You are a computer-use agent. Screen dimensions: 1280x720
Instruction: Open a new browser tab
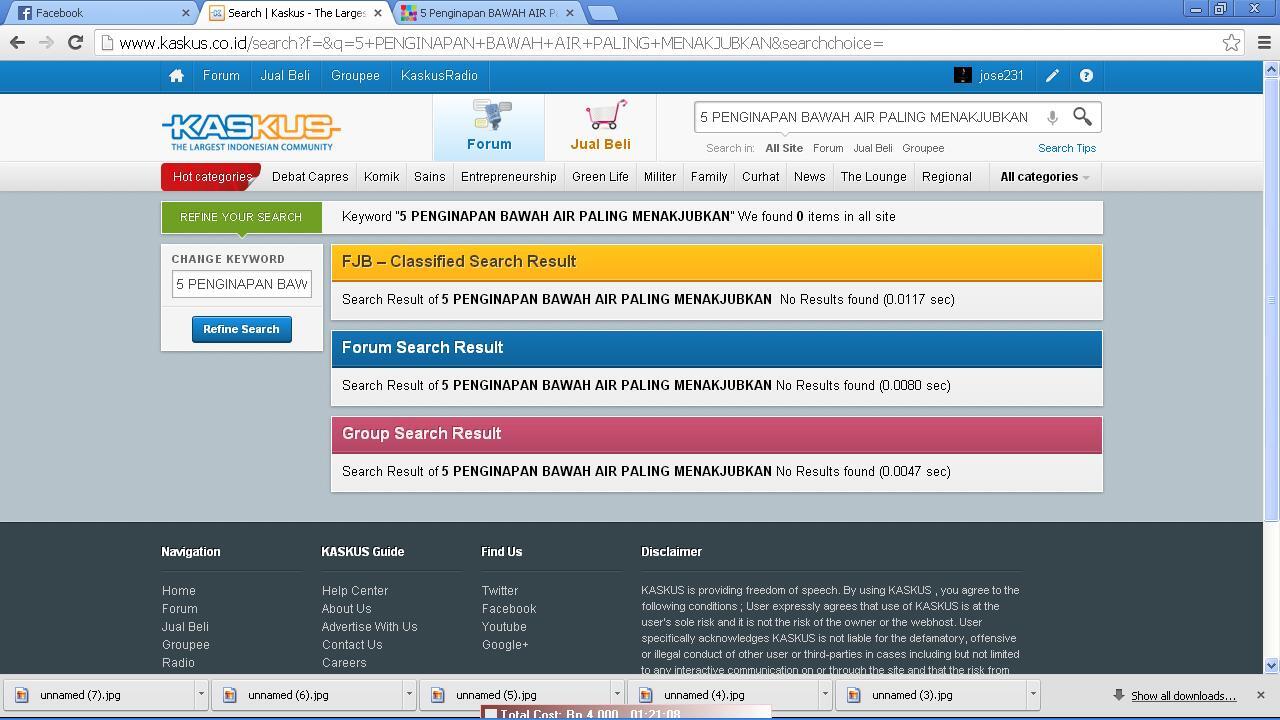(x=602, y=13)
